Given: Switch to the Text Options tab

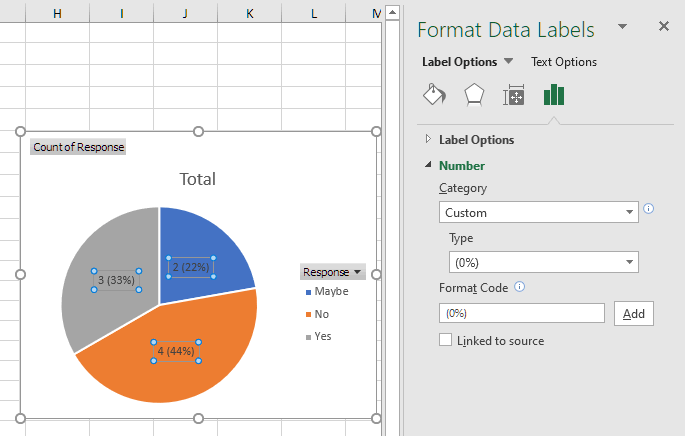Looking at the screenshot, I should [x=564, y=62].
